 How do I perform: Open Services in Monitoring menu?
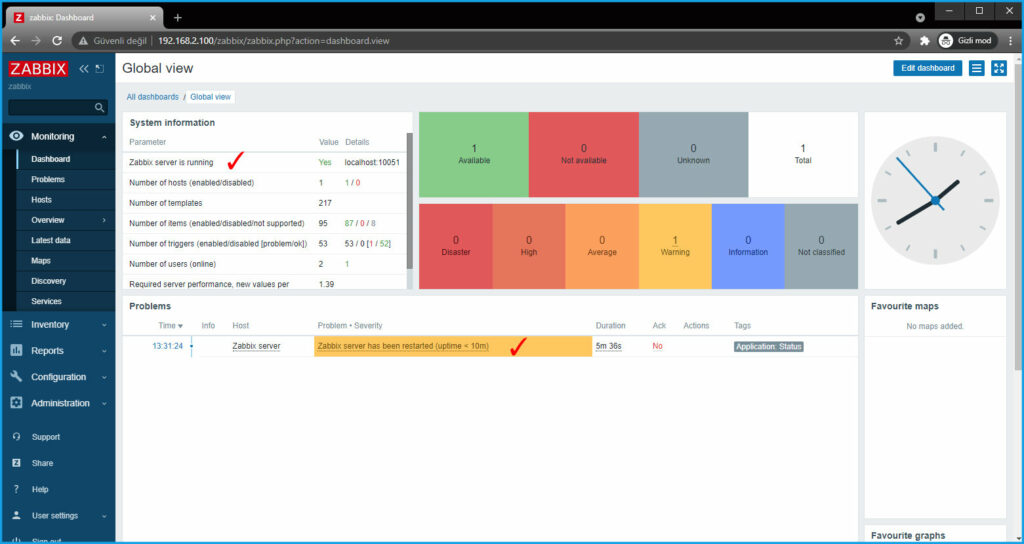pos(46,301)
